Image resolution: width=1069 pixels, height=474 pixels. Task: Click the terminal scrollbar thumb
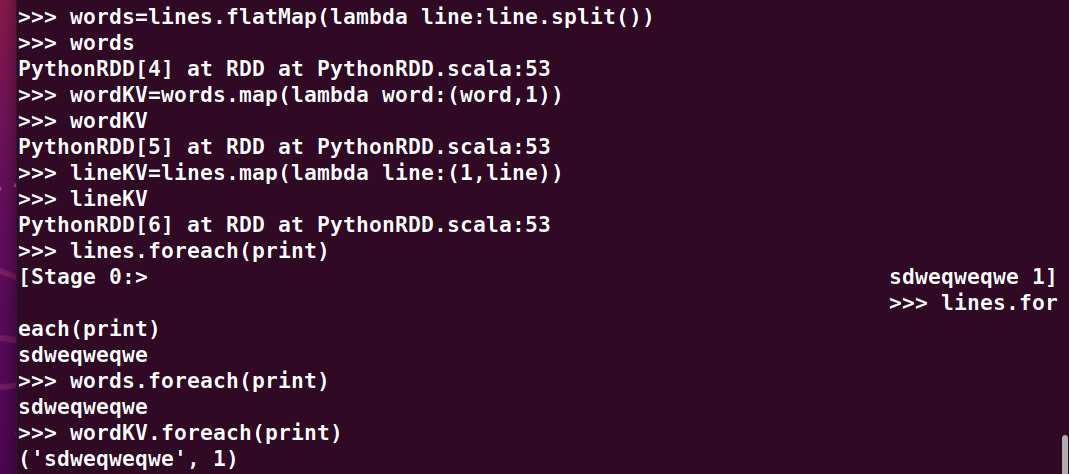coord(1062,454)
